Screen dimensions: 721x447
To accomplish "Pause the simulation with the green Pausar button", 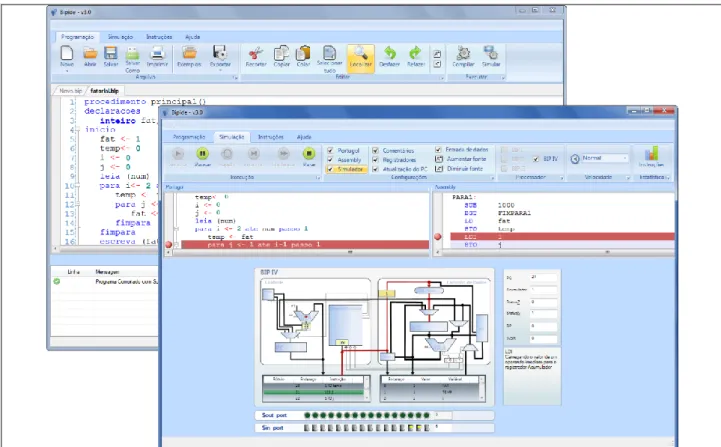I will pyautogui.click(x=202, y=153).
